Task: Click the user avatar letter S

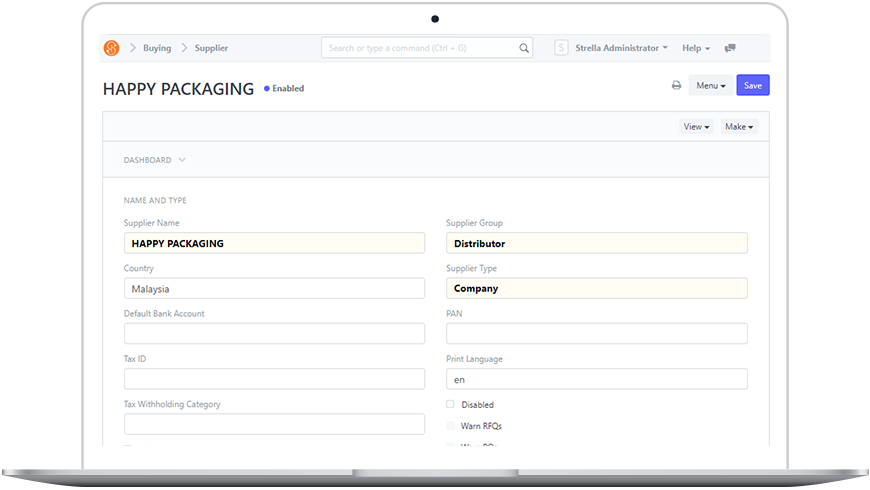Action: (x=560, y=48)
